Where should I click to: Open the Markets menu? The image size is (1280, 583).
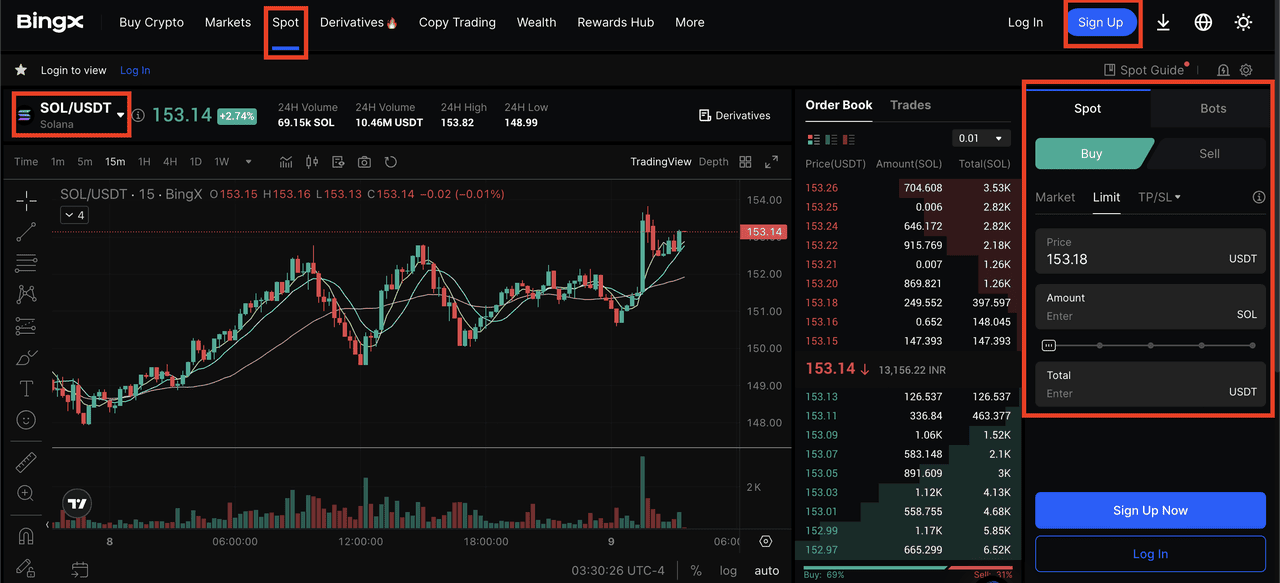tap(228, 22)
